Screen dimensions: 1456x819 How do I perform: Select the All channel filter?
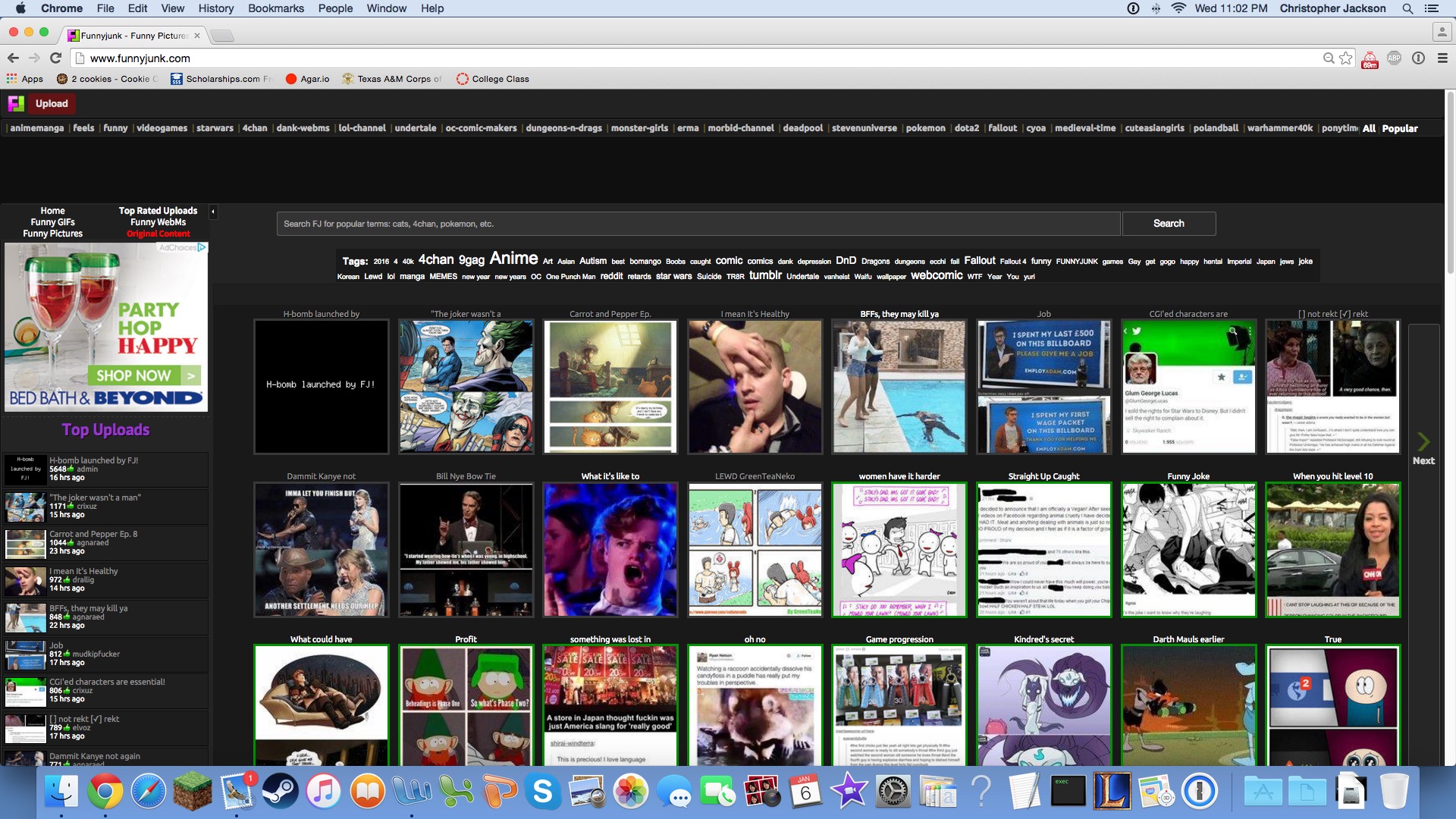point(1368,128)
